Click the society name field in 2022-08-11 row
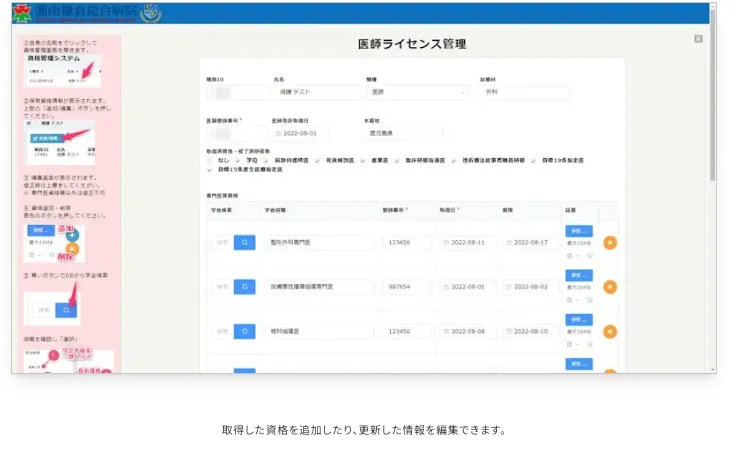The image size is (741, 458). (x=319, y=242)
